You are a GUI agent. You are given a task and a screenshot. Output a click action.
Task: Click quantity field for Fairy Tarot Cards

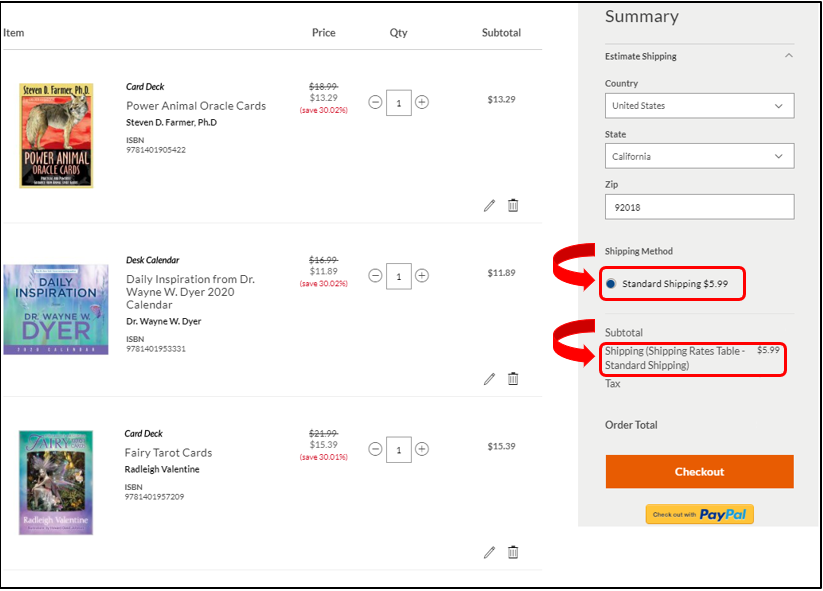point(398,450)
